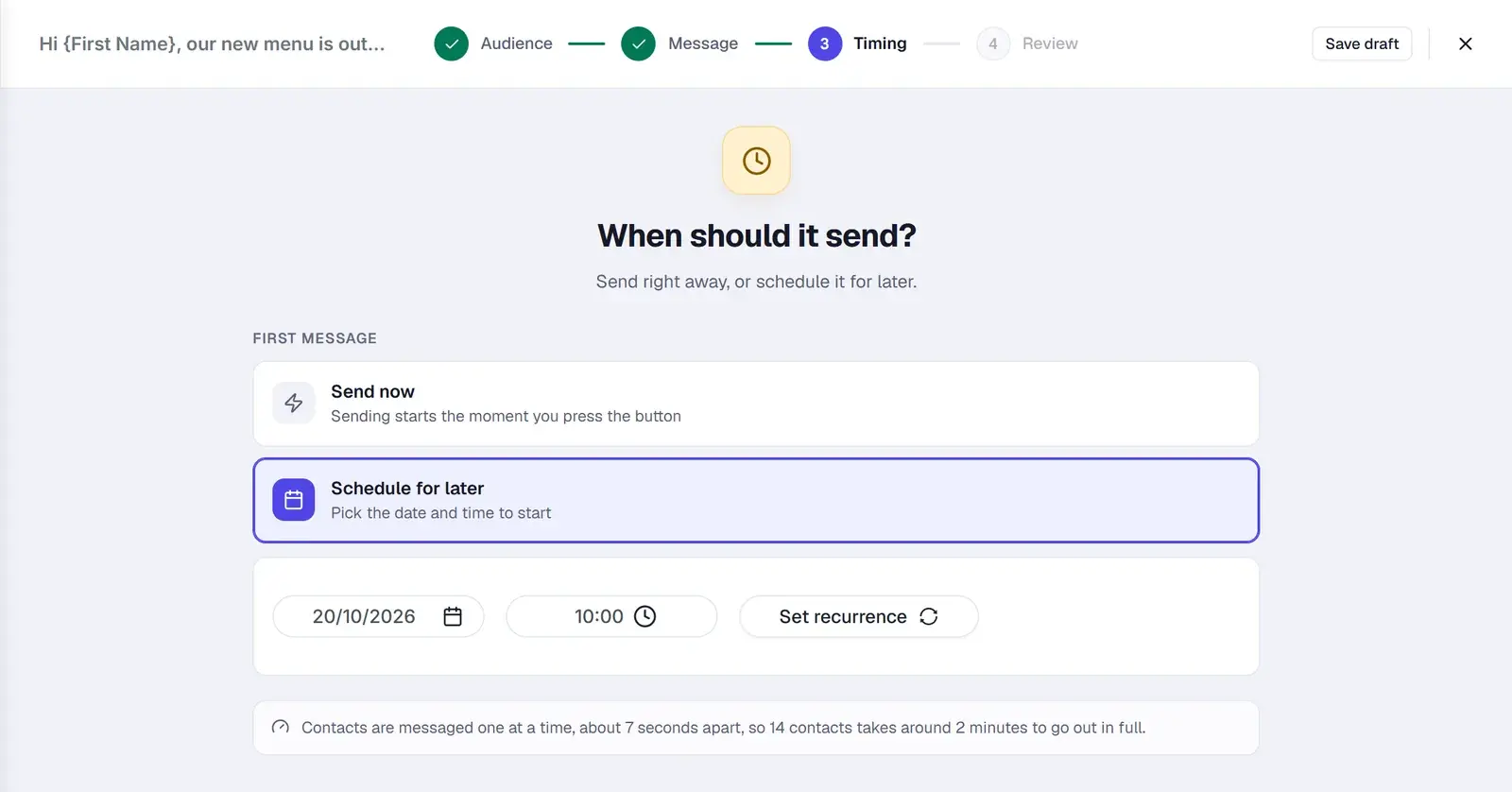Image resolution: width=1512 pixels, height=792 pixels.
Task: Open the Set recurrence options
Action: coord(858,616)
